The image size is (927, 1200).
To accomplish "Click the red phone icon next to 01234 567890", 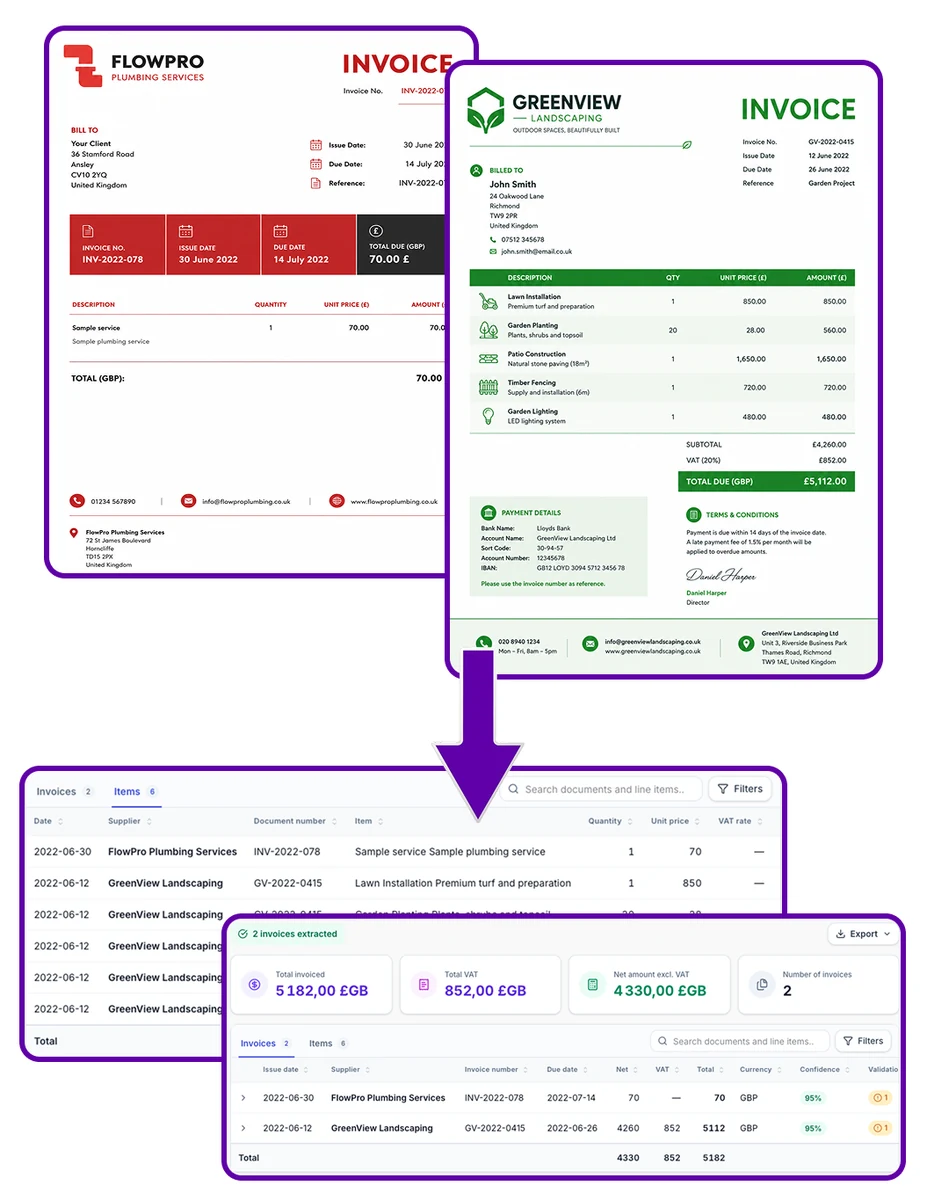I will click(x=77, y=501).
